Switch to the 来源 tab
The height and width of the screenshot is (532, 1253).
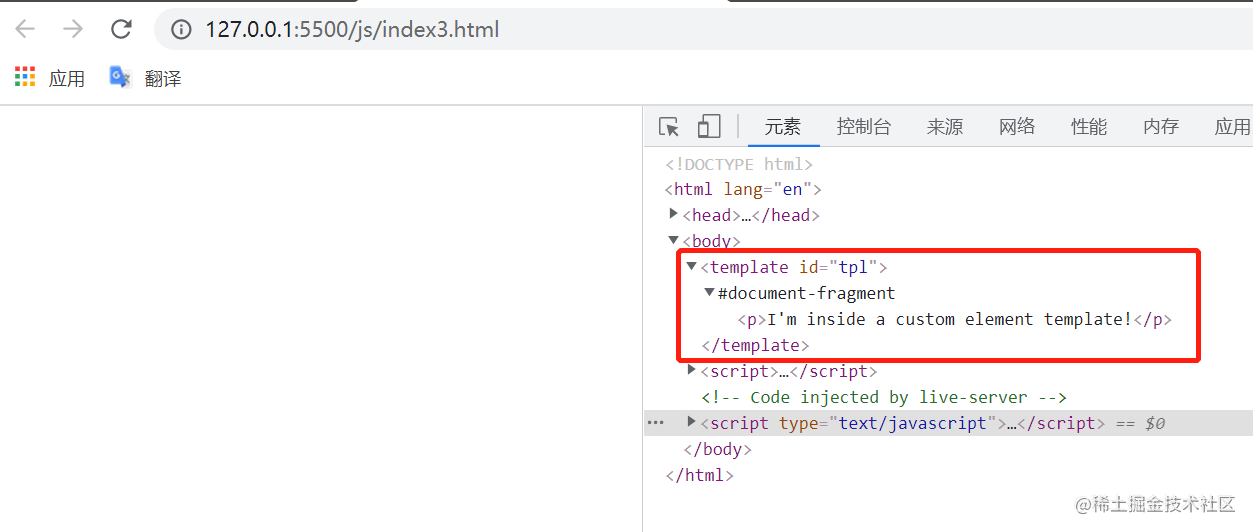click(945, 127)
